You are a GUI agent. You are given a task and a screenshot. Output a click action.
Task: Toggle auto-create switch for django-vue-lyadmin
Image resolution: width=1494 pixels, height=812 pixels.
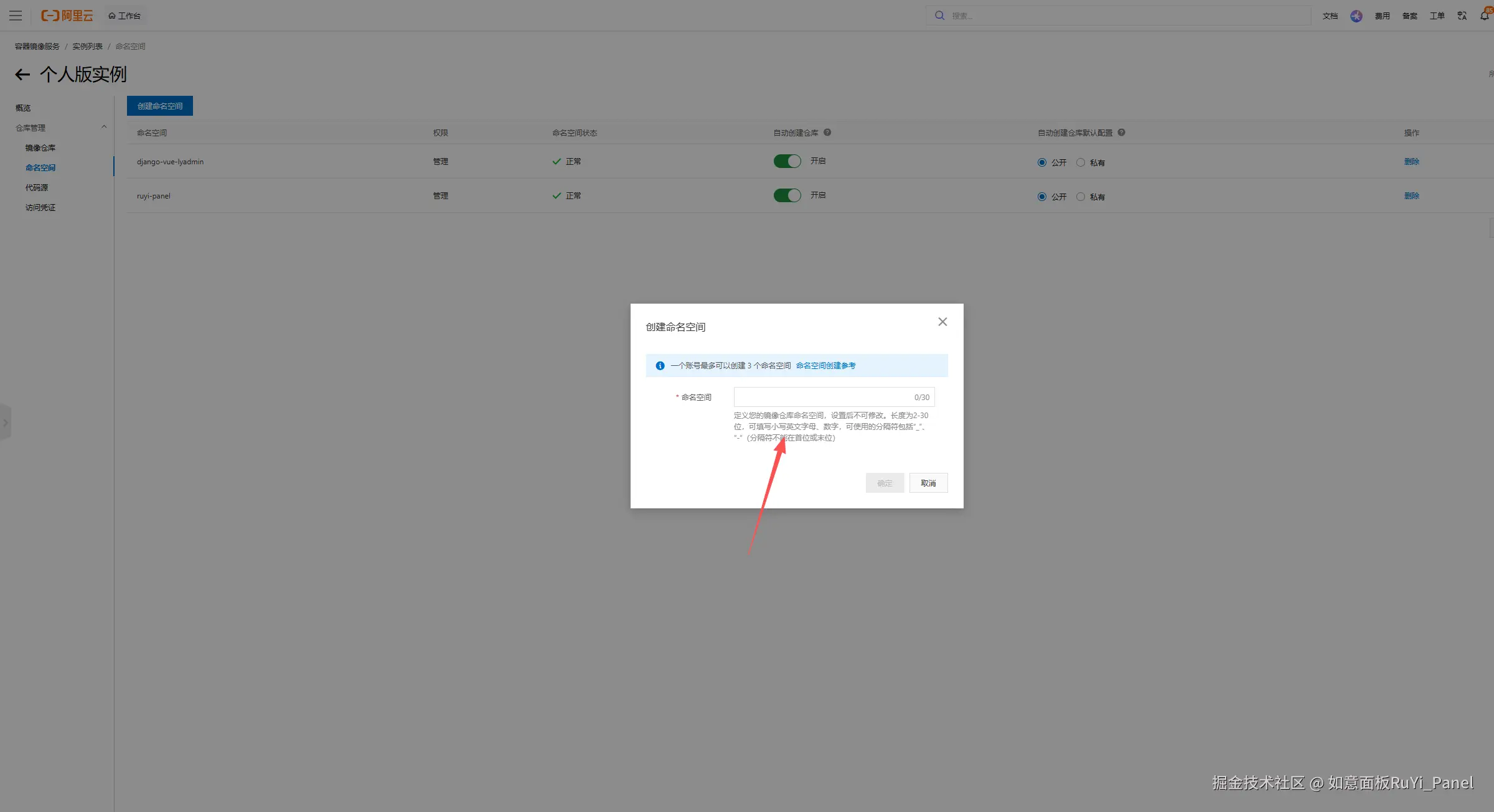(x=787, y=161)
